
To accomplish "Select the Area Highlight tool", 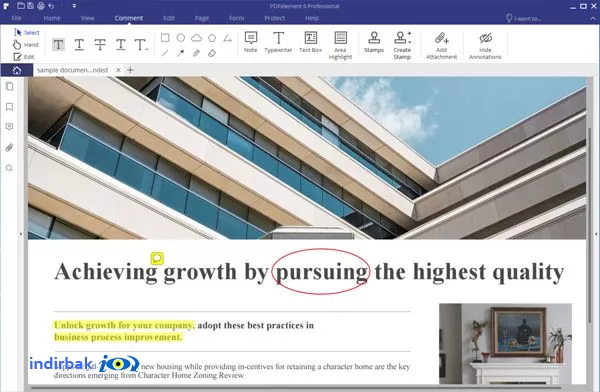I will click(340, 46).
